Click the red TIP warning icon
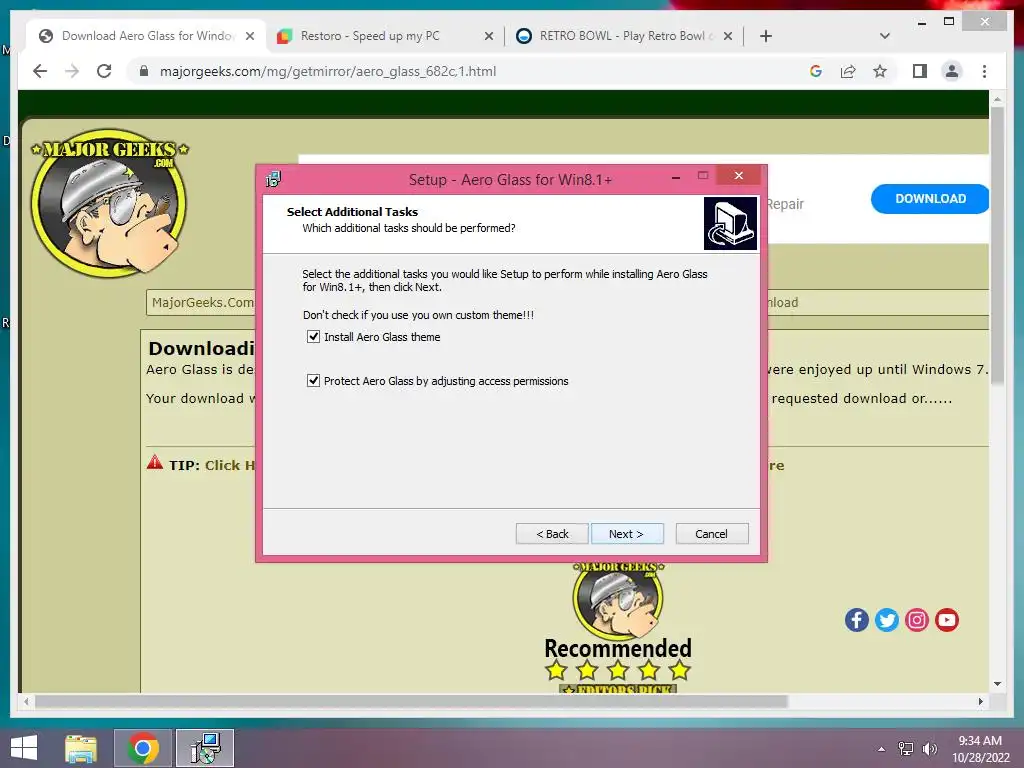Viewport: 1024px width, 768px height. pyautogui.click(x=155, y=463)
